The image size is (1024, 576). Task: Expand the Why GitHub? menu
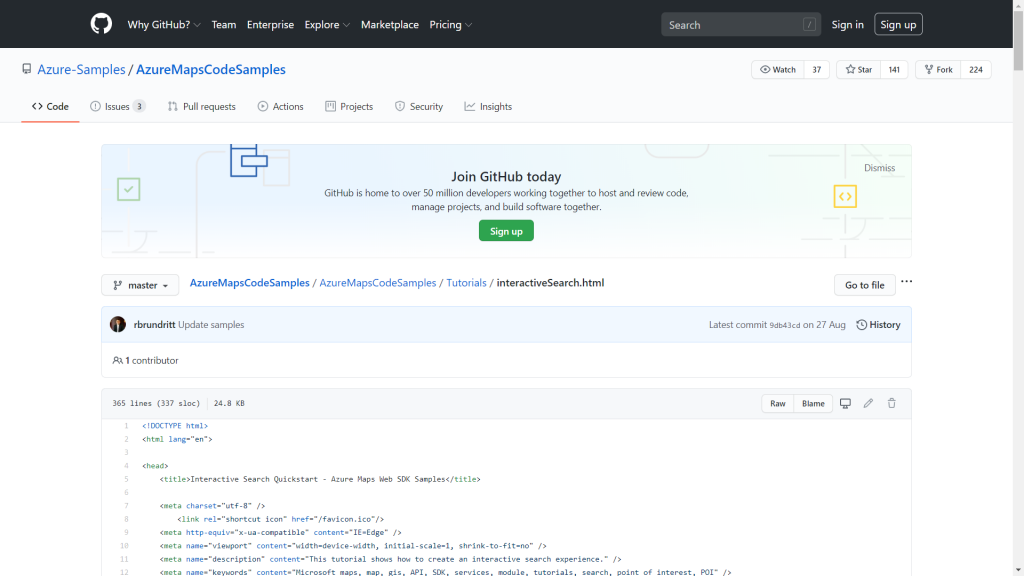point(164,25)
